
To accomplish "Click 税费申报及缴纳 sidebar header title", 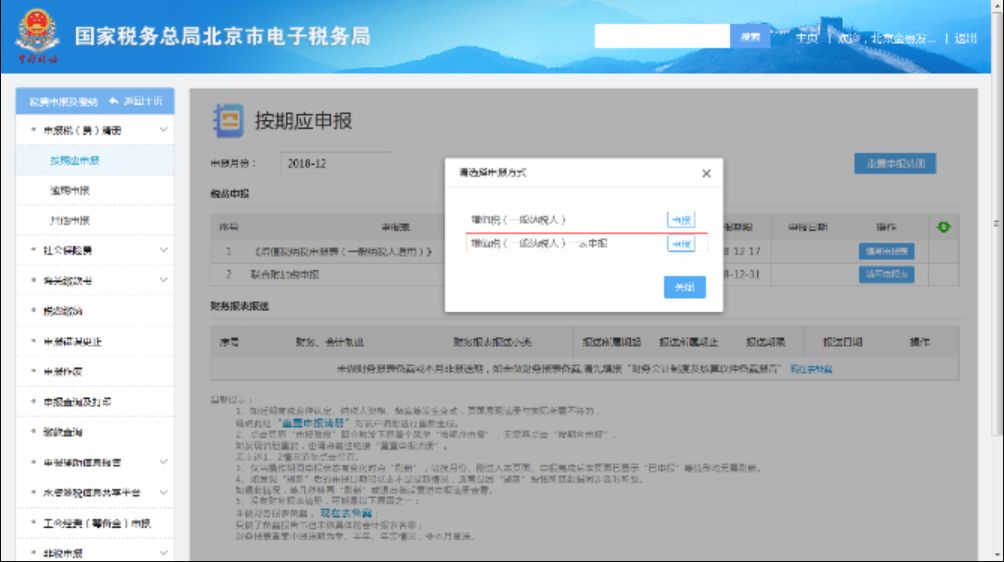I will click(x=63, y=102).
